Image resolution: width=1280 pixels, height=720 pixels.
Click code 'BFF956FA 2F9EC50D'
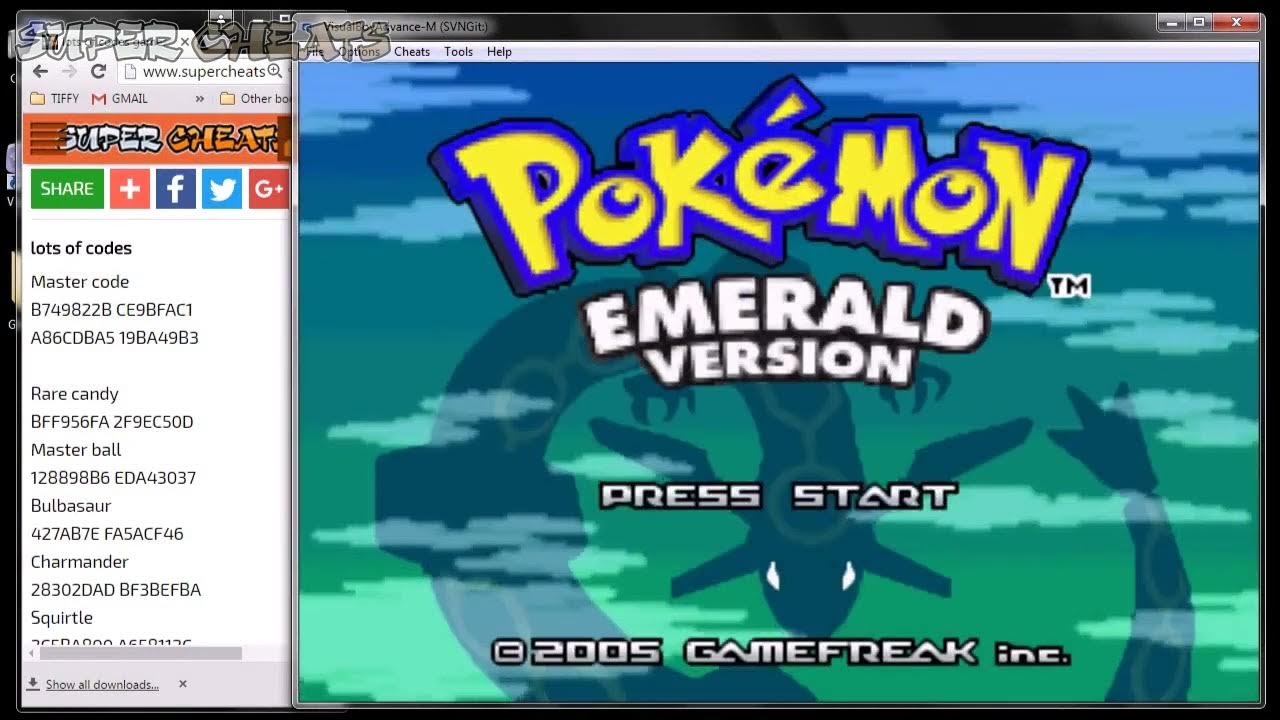[x=112, y=422]
